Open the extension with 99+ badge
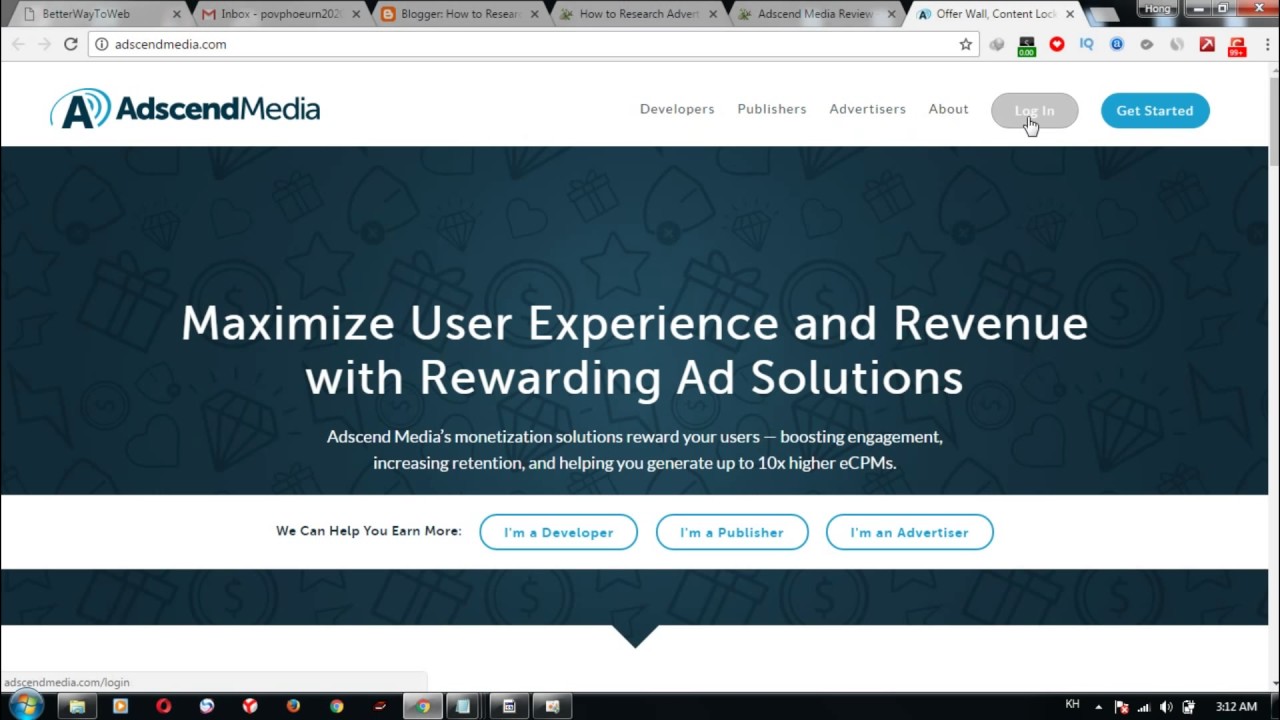 pos(1237,46)
